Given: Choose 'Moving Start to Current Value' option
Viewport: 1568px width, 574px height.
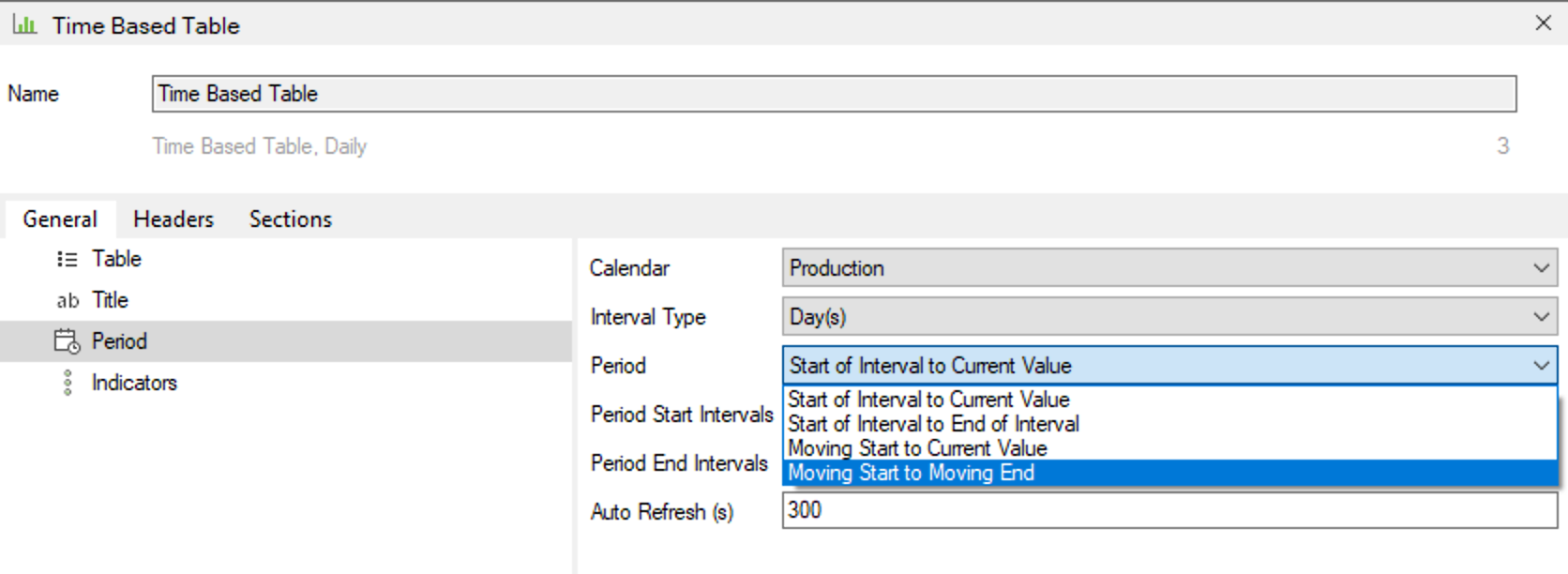Looking at the screenshot, I should tap(1169, 448).
